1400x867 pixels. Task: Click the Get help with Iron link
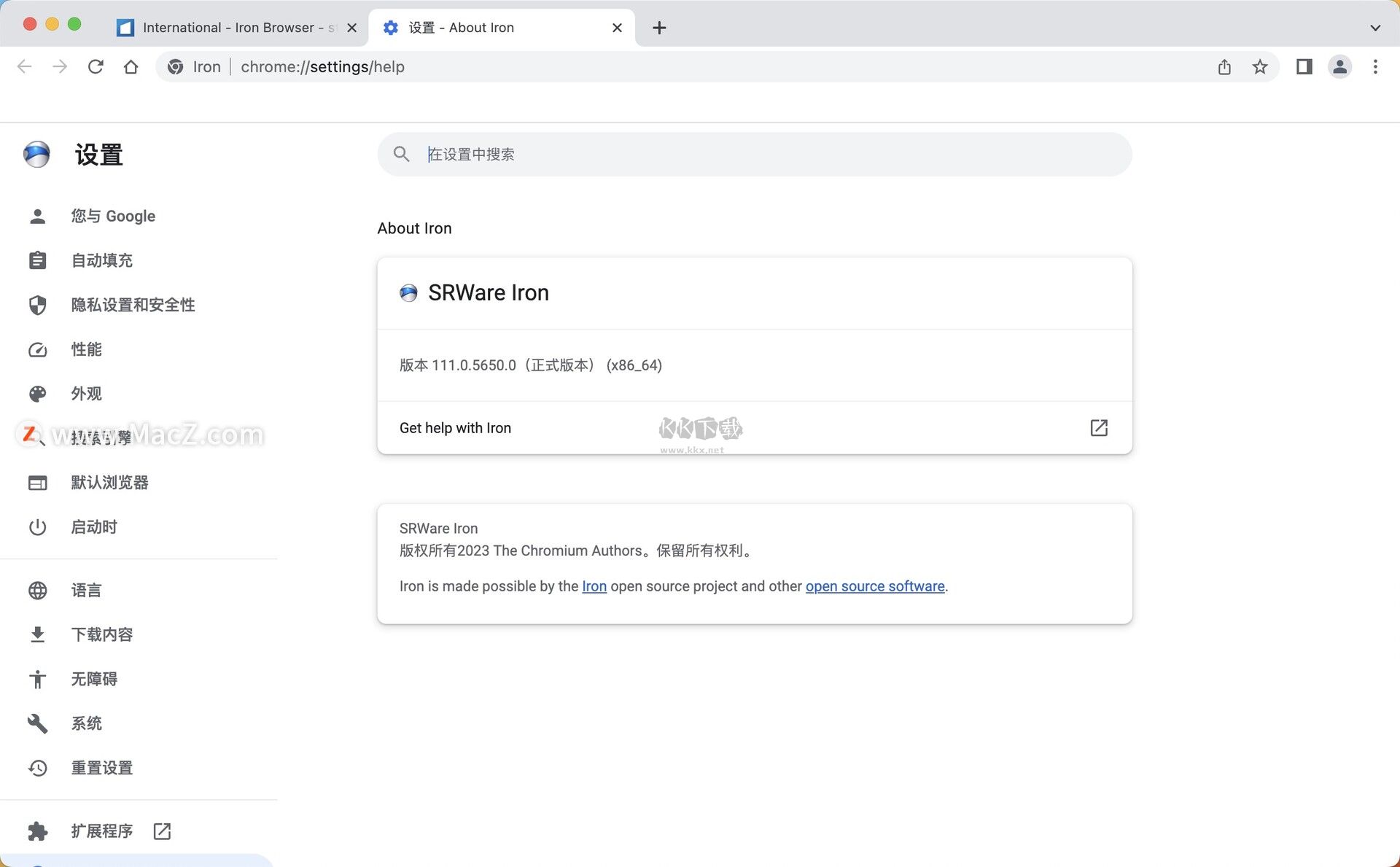click(x=455, y=428)
